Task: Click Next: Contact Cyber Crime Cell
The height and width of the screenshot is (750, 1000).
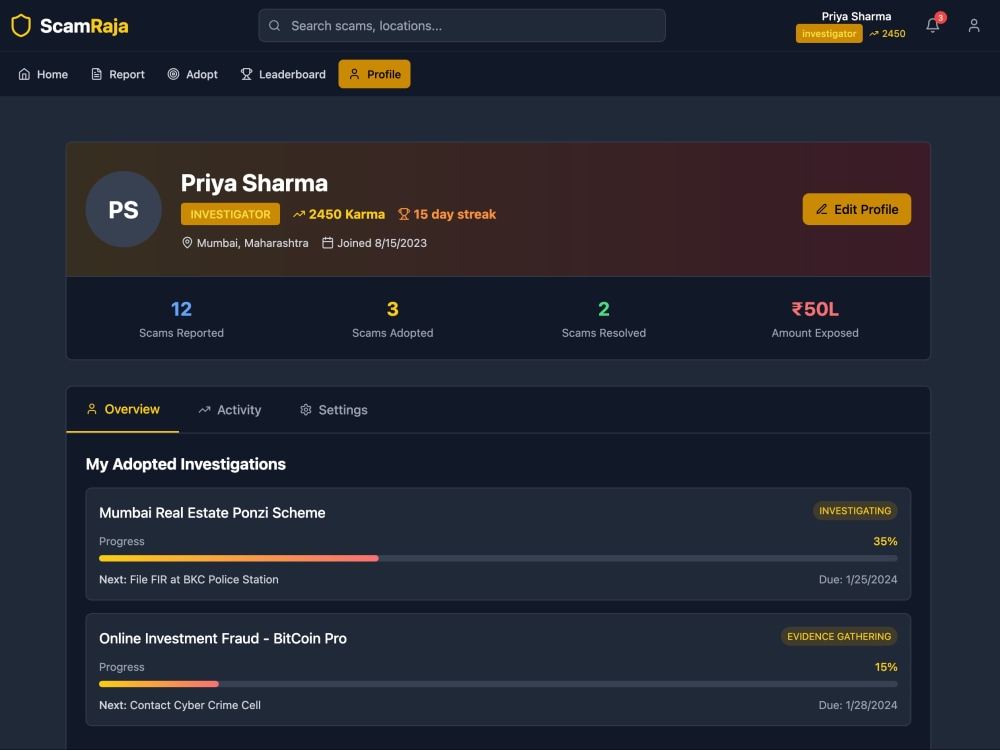Action: 180,705
